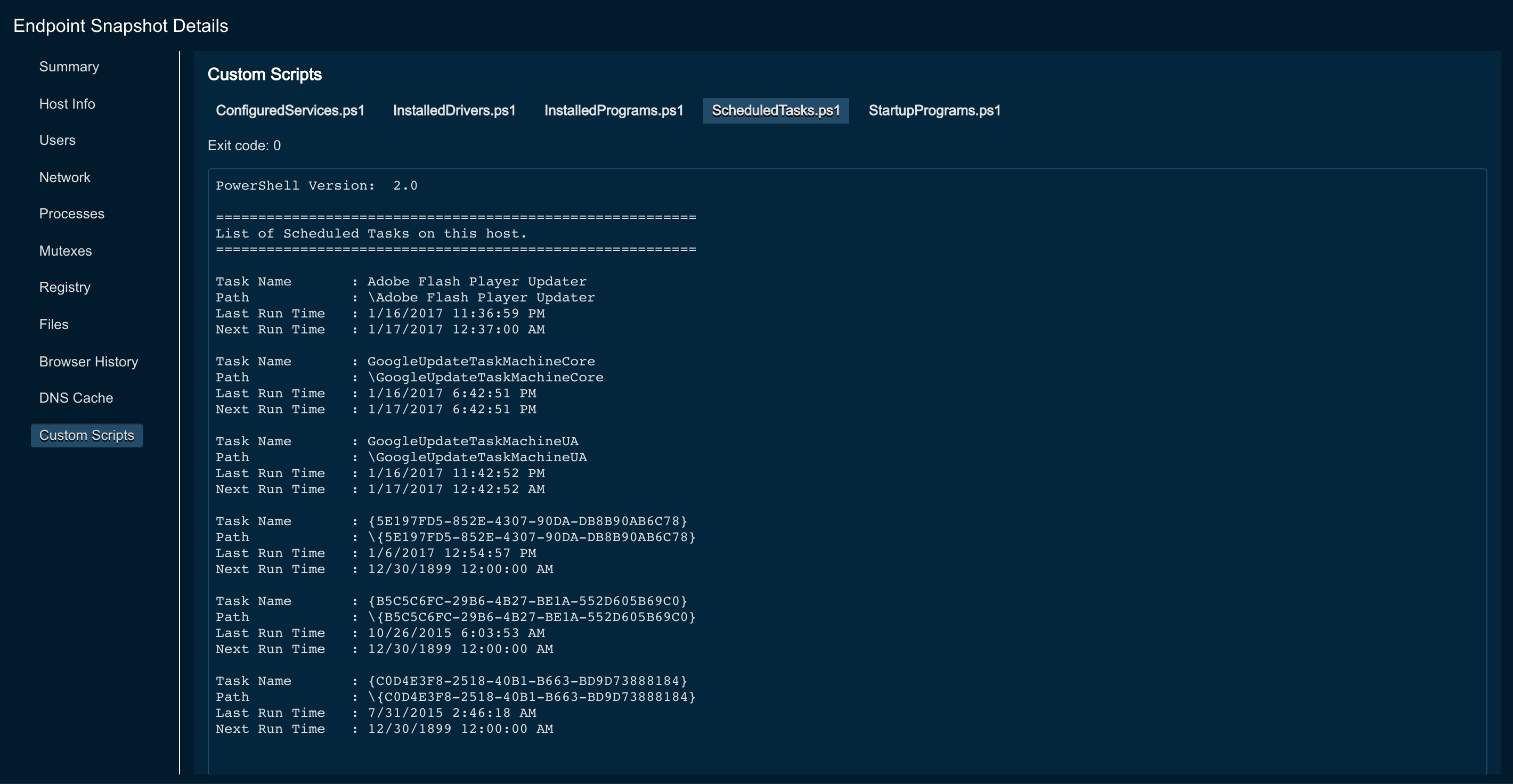This screenshot has width=1513, height=784.
Task: Click path \{5E197FD5-852E-4307-90DA-DB8B90AB6C78}
Action: coord(532,537)
